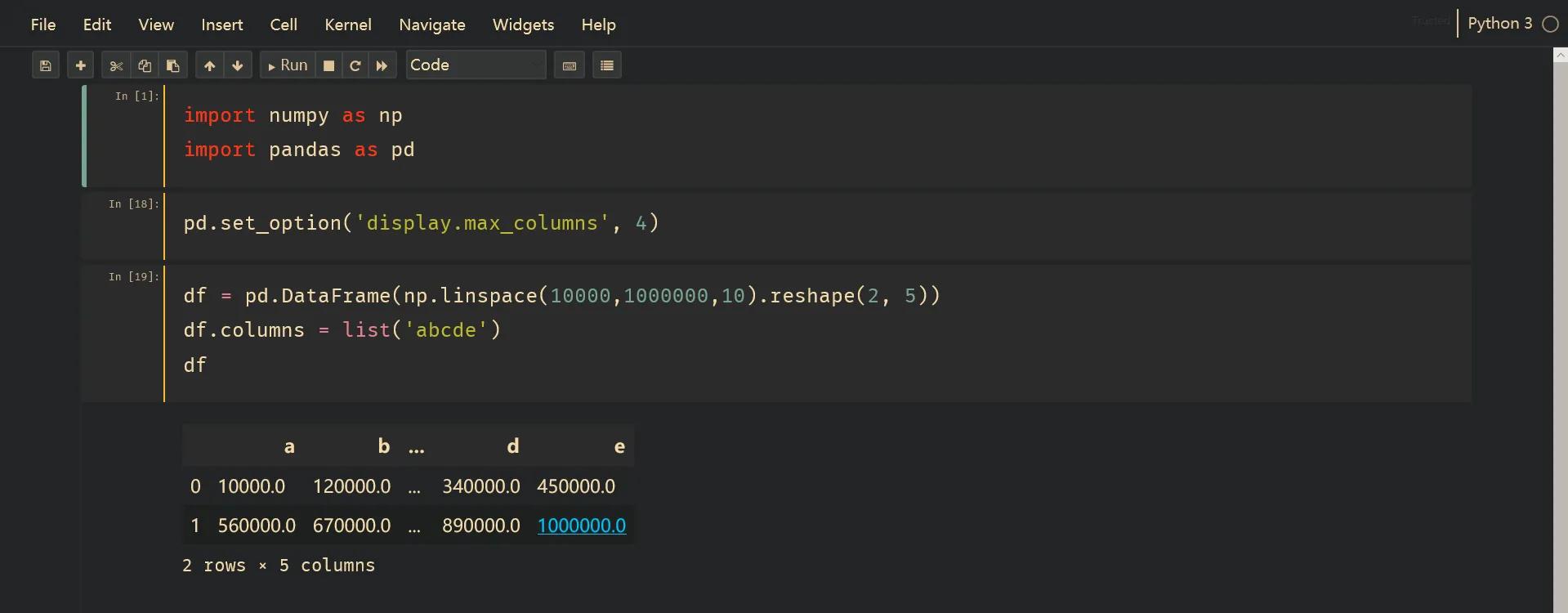Open the Code cell type dropdown
This screenshot has height=613, width=1568.
point(476,65)
